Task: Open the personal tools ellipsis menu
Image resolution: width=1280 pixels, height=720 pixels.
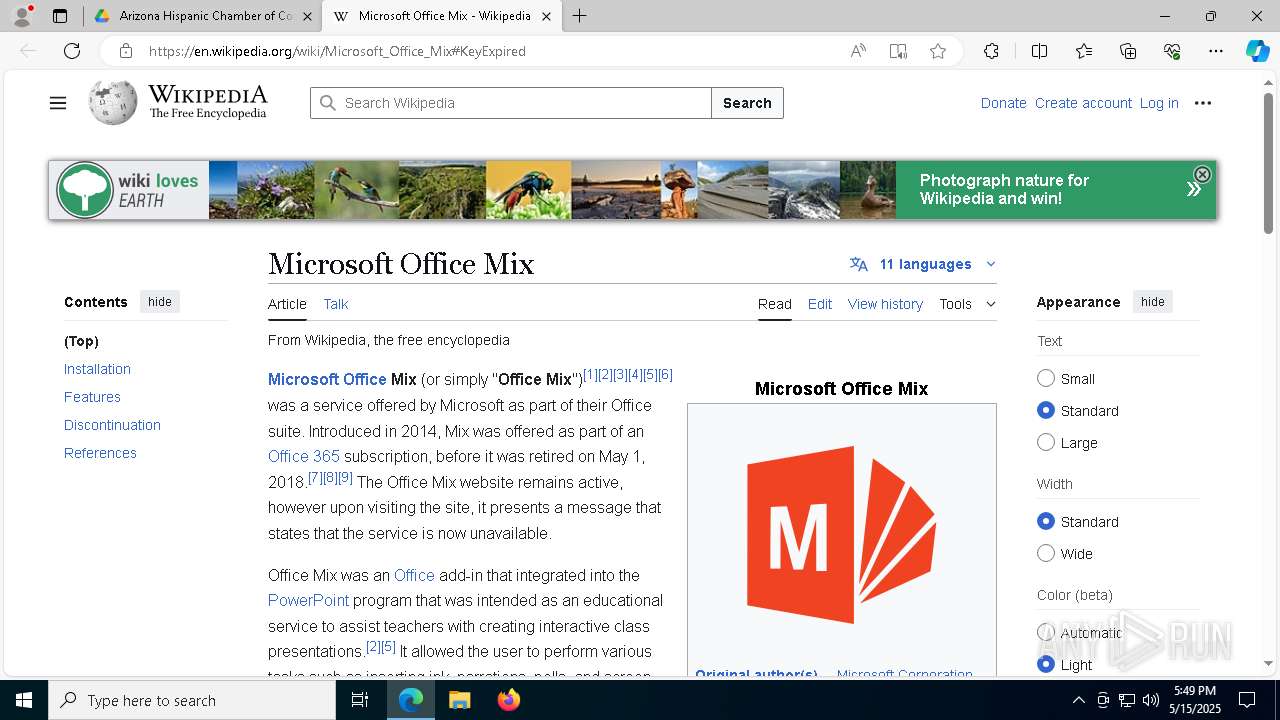Action: (1203, 103)
